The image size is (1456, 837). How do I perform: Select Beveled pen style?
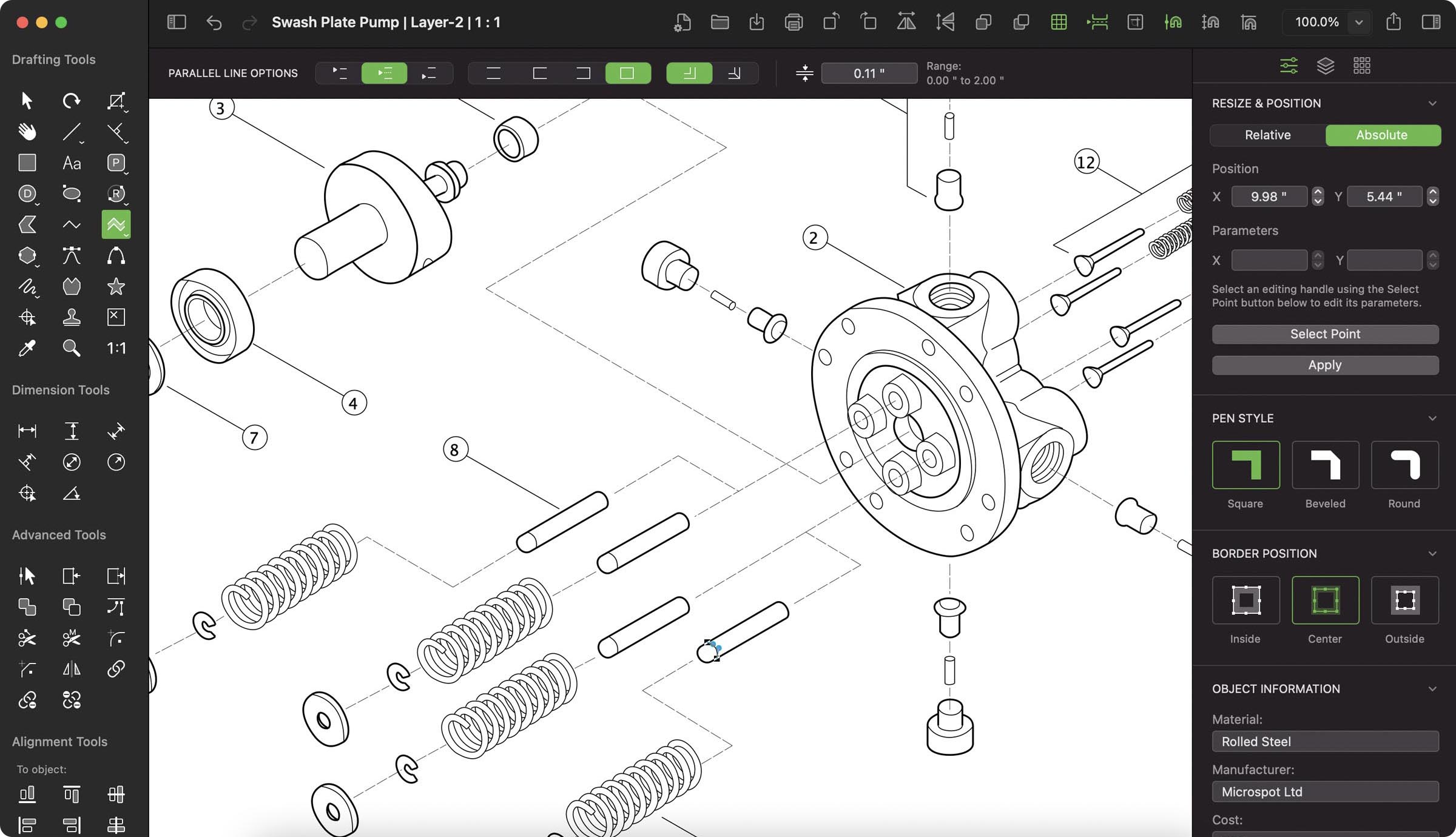(x=1325, y=465)
